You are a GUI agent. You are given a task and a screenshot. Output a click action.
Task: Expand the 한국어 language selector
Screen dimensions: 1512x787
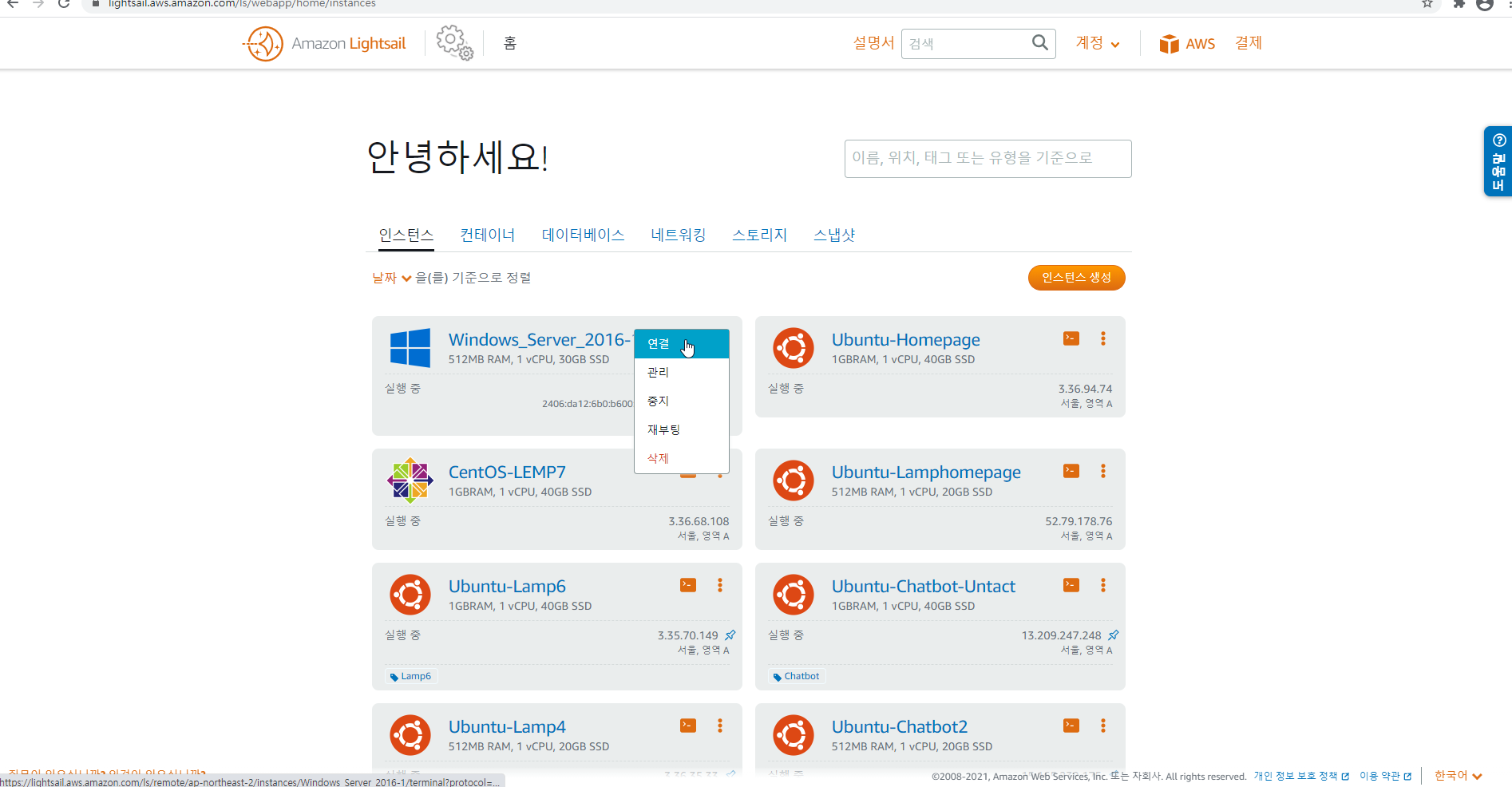pos(1458,776)
